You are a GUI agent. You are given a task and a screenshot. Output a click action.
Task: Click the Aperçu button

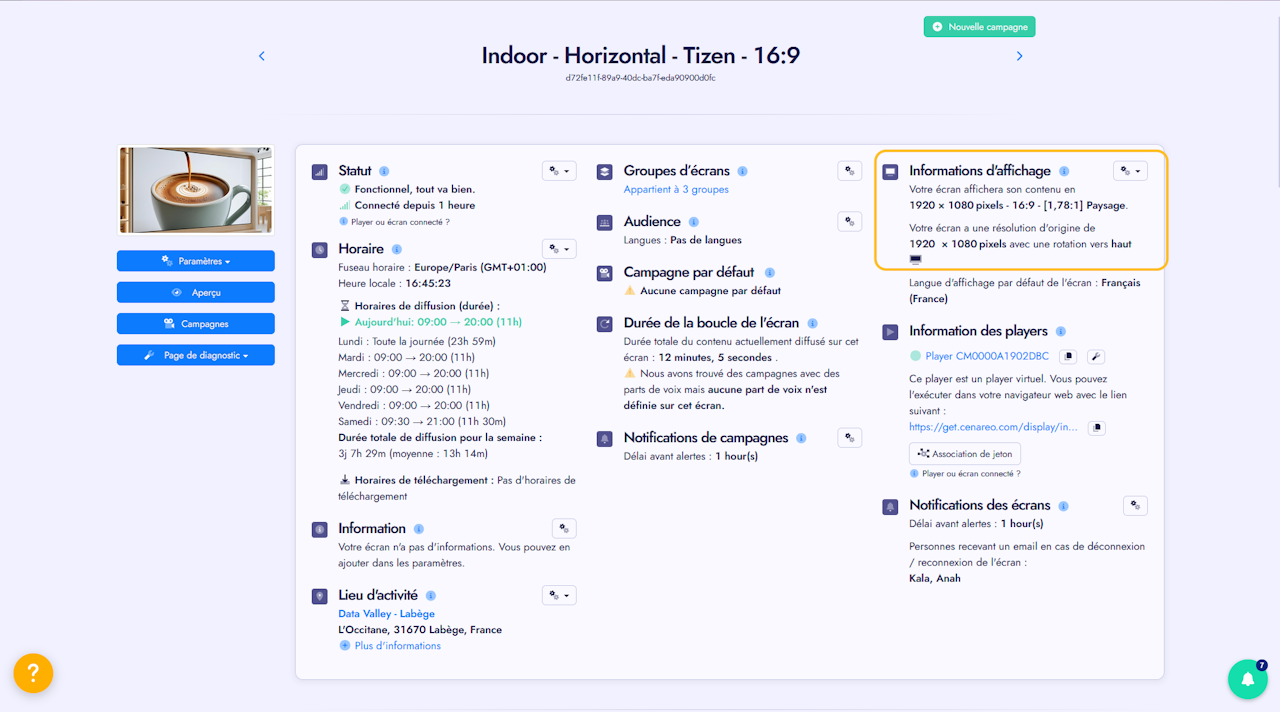tap(196, 292)
